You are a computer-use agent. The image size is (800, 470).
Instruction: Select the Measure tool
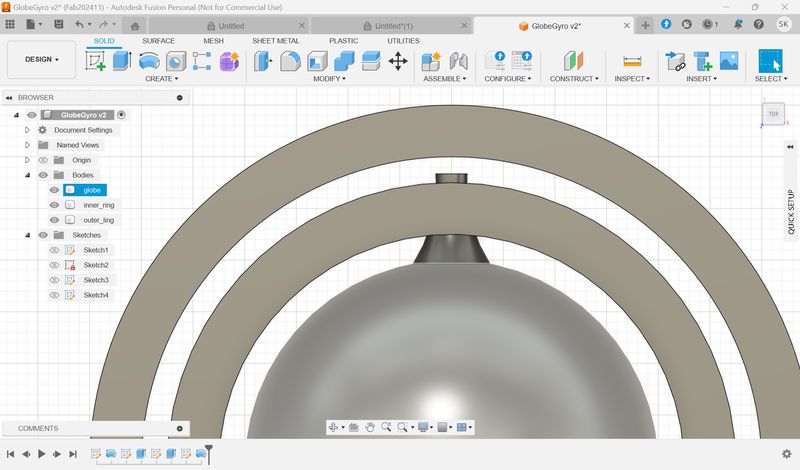click(x=632, y=61)
